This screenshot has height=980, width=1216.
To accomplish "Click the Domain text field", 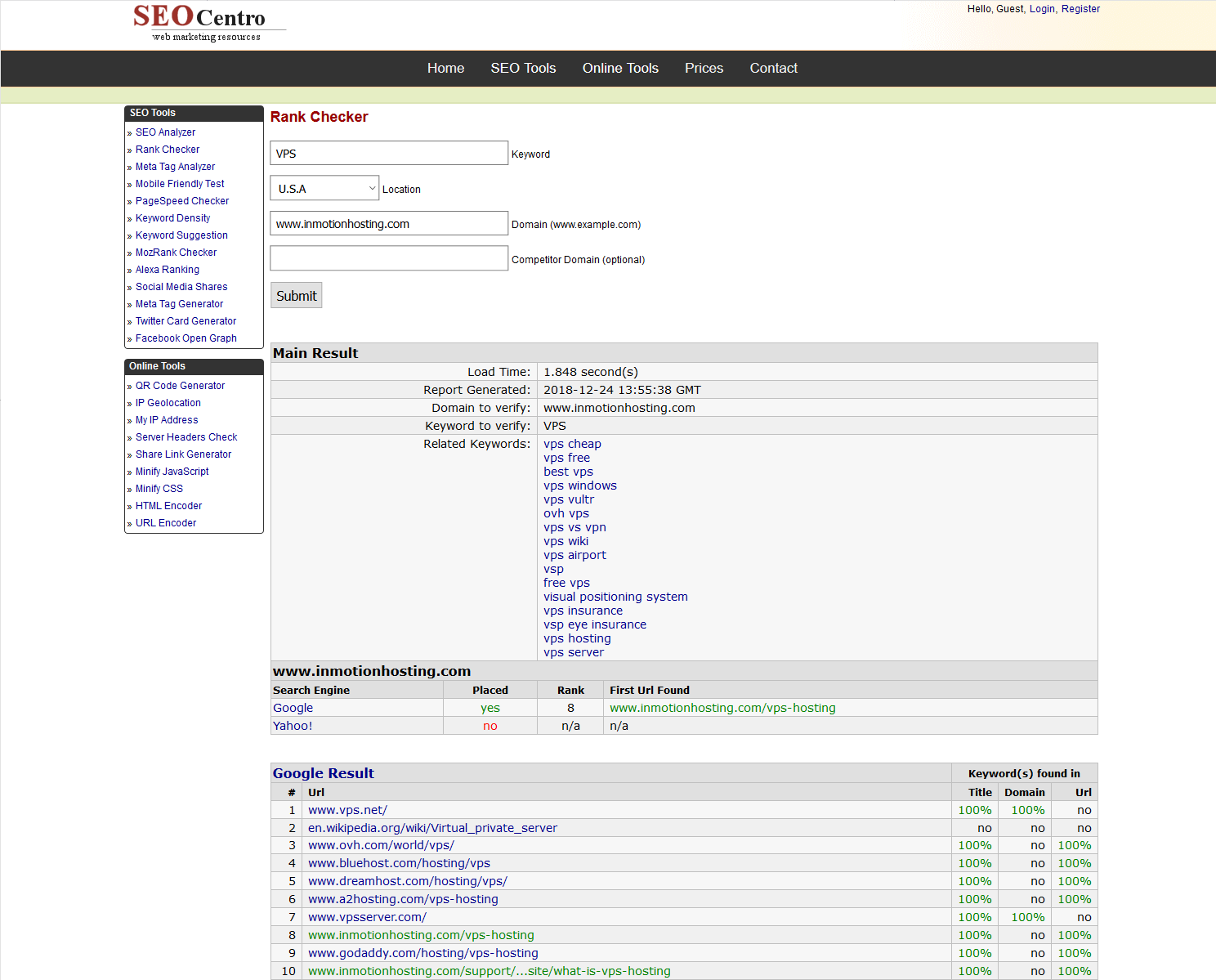I will point(389,224).
